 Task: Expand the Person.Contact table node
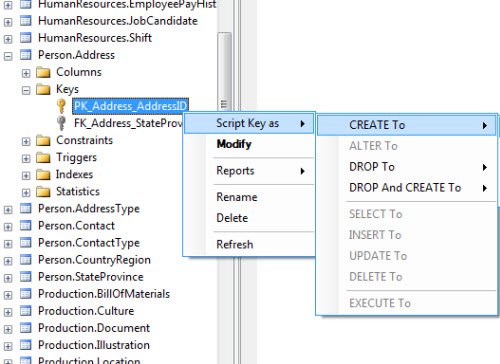coord(8,227)
